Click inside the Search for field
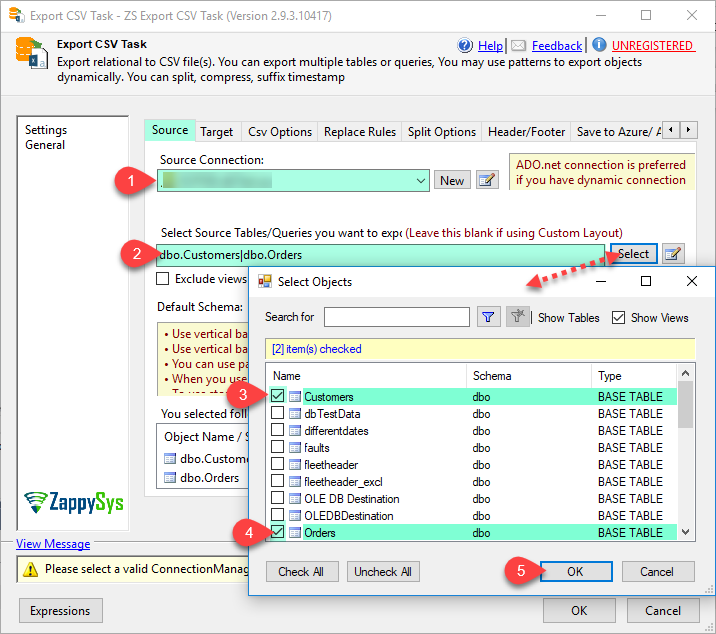 396,317
